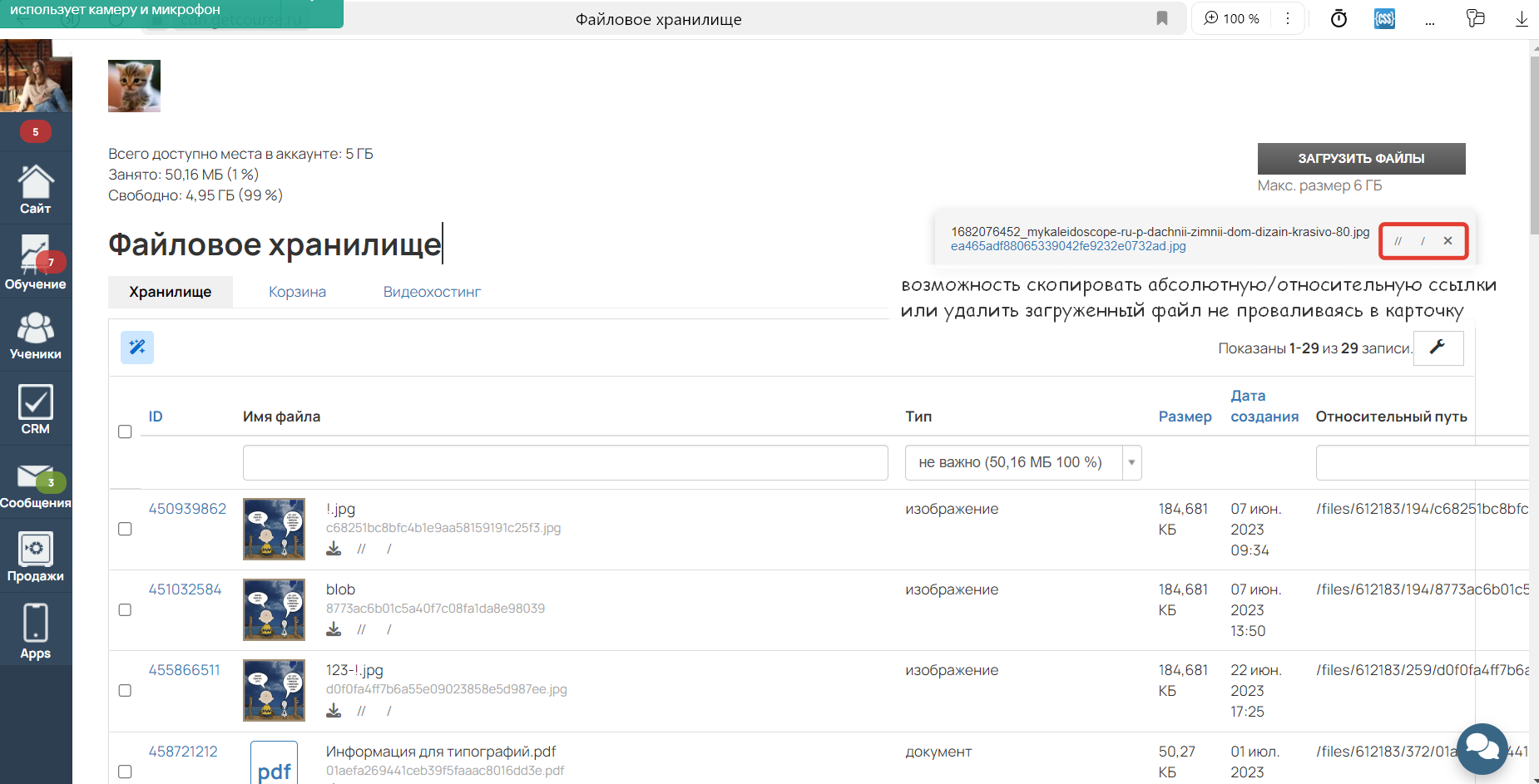1539x784 pixels.
Task: Open browser three-dot zoom menu
Action: 1287,18
